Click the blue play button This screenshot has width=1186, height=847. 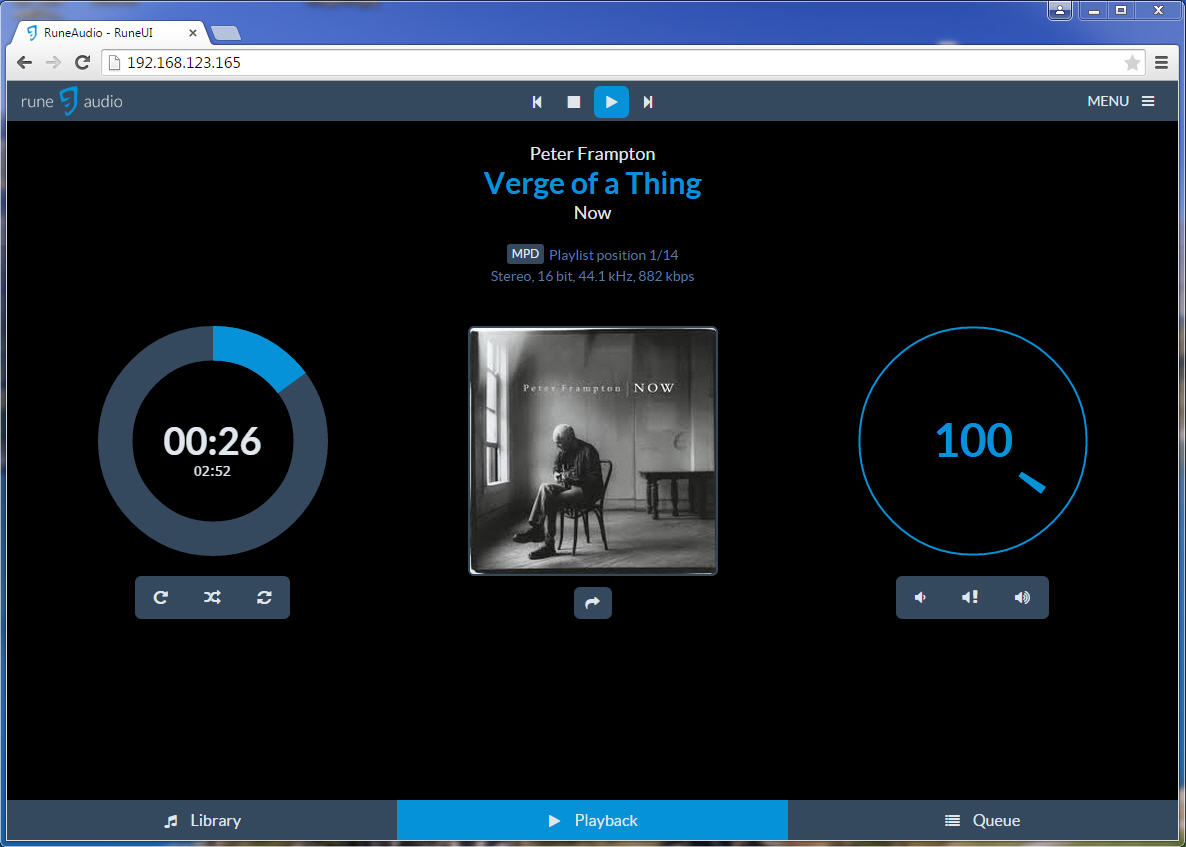coord(611,101)
